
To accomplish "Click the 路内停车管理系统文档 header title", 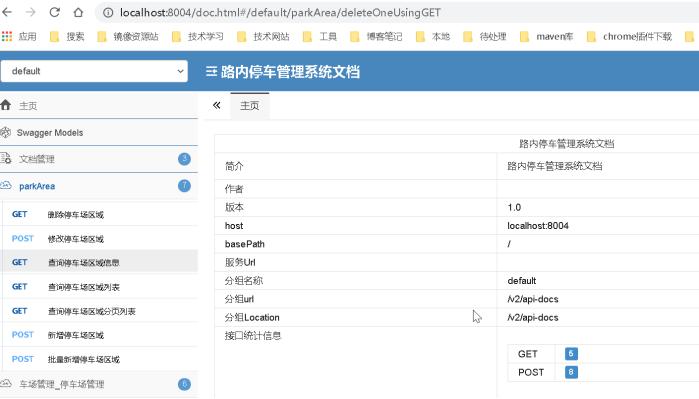I will tap(290, 72).
